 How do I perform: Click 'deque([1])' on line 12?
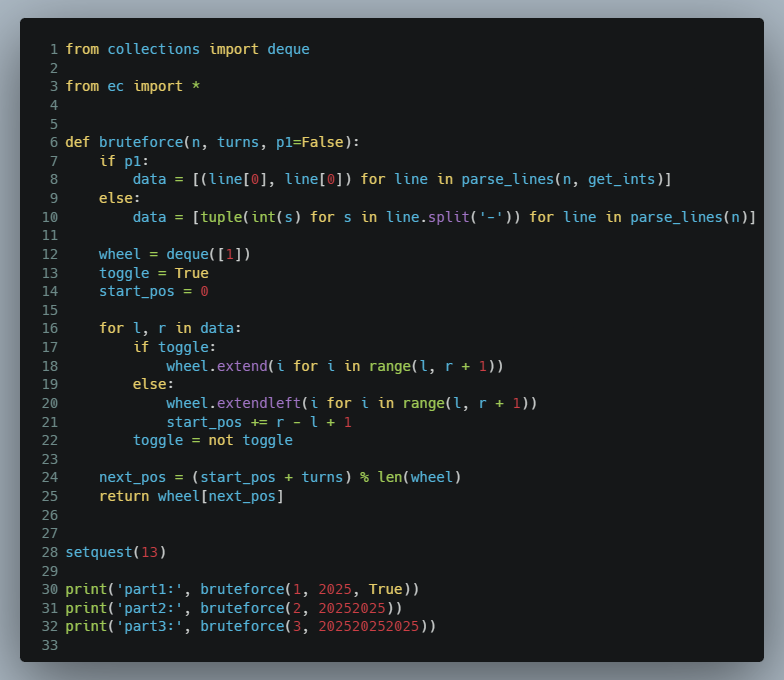(x=208, y=254)
